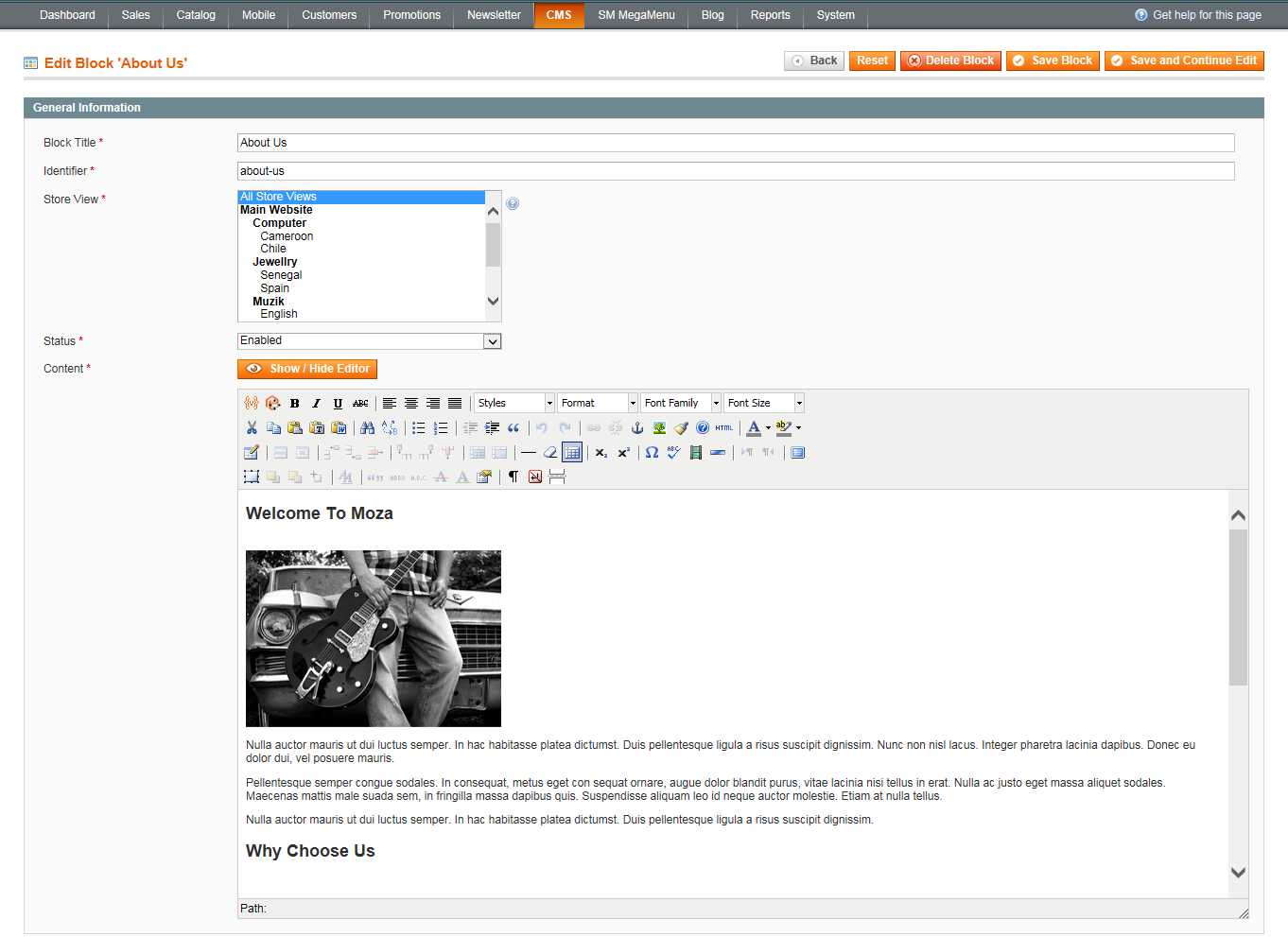Image resolution: width=1288 pixels, height=937 pixels.
Task: Apply blockquote formatting
Action: (x=513, y=427)
